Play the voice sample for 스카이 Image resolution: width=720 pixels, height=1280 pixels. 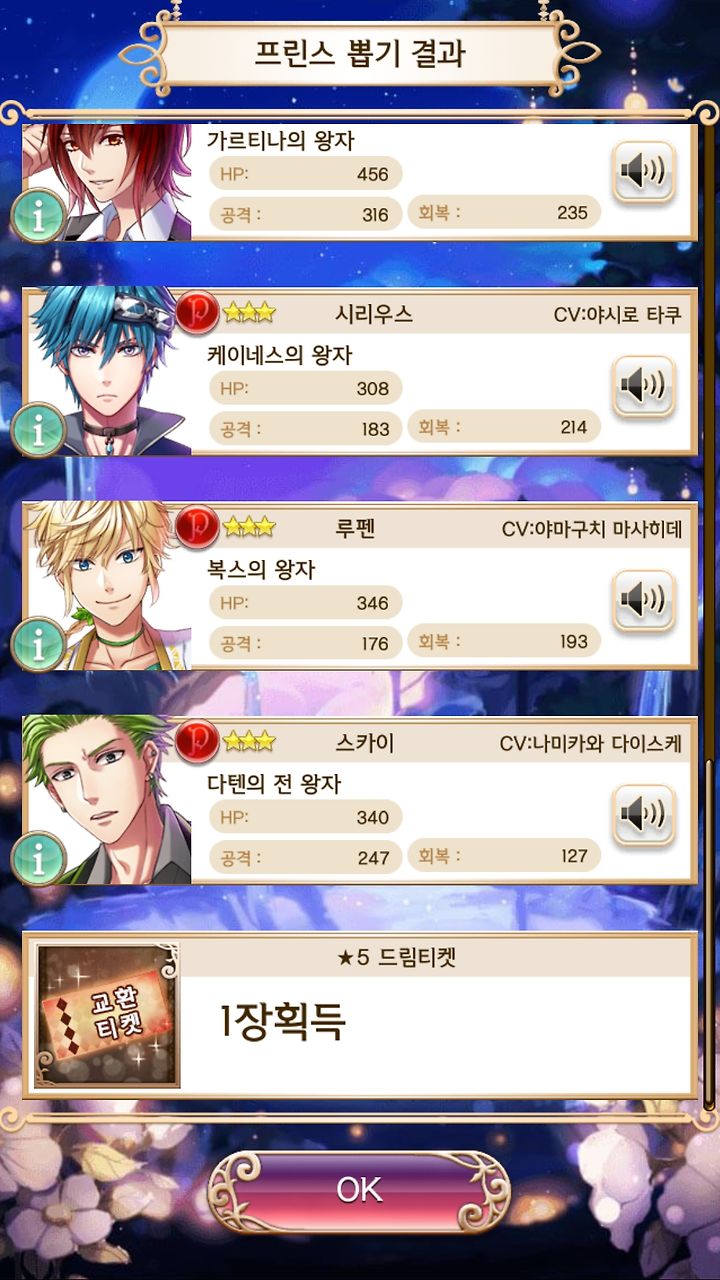[x=643, y=816]
